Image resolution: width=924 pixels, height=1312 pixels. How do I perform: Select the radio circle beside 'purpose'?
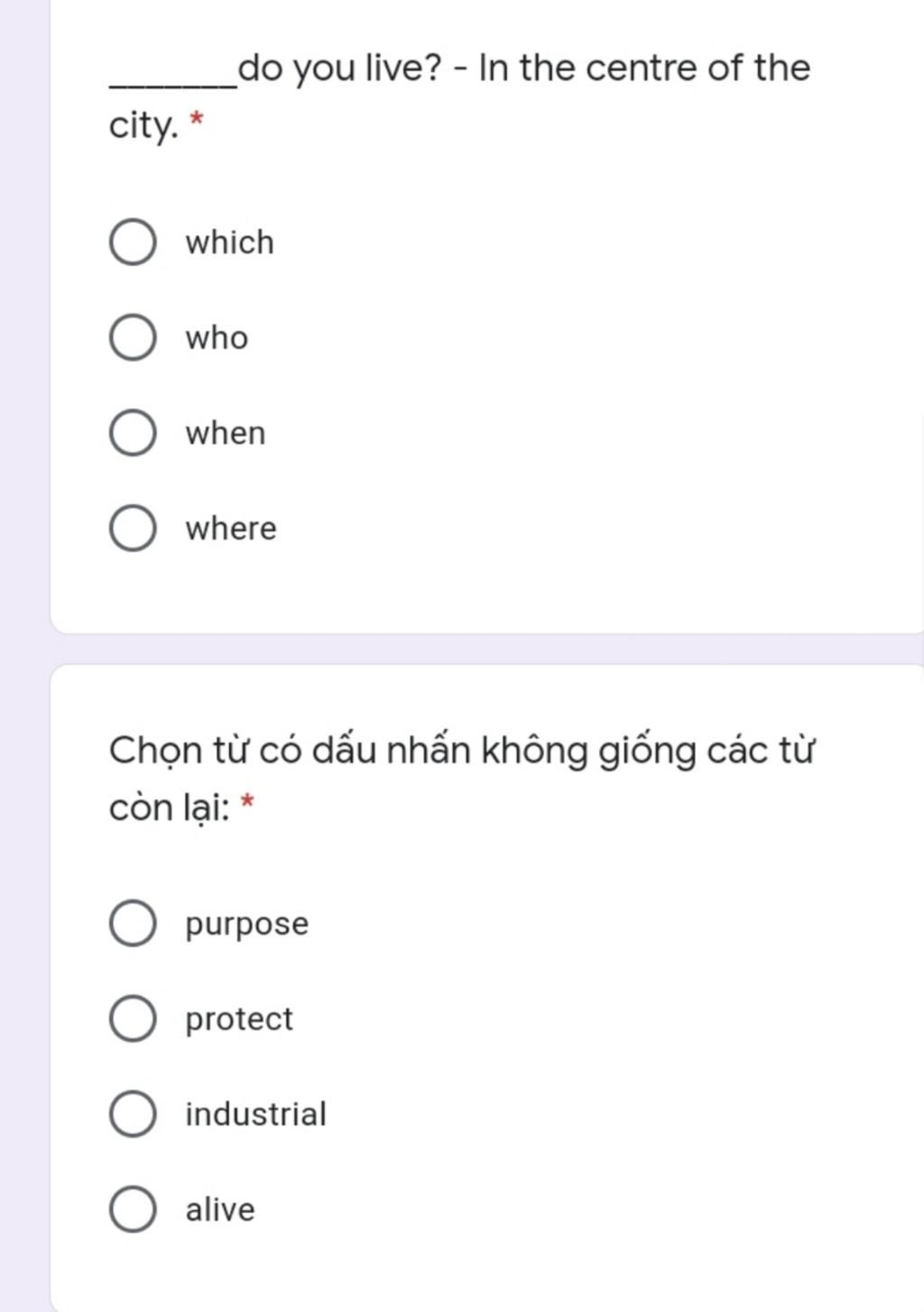pos(133,923)
